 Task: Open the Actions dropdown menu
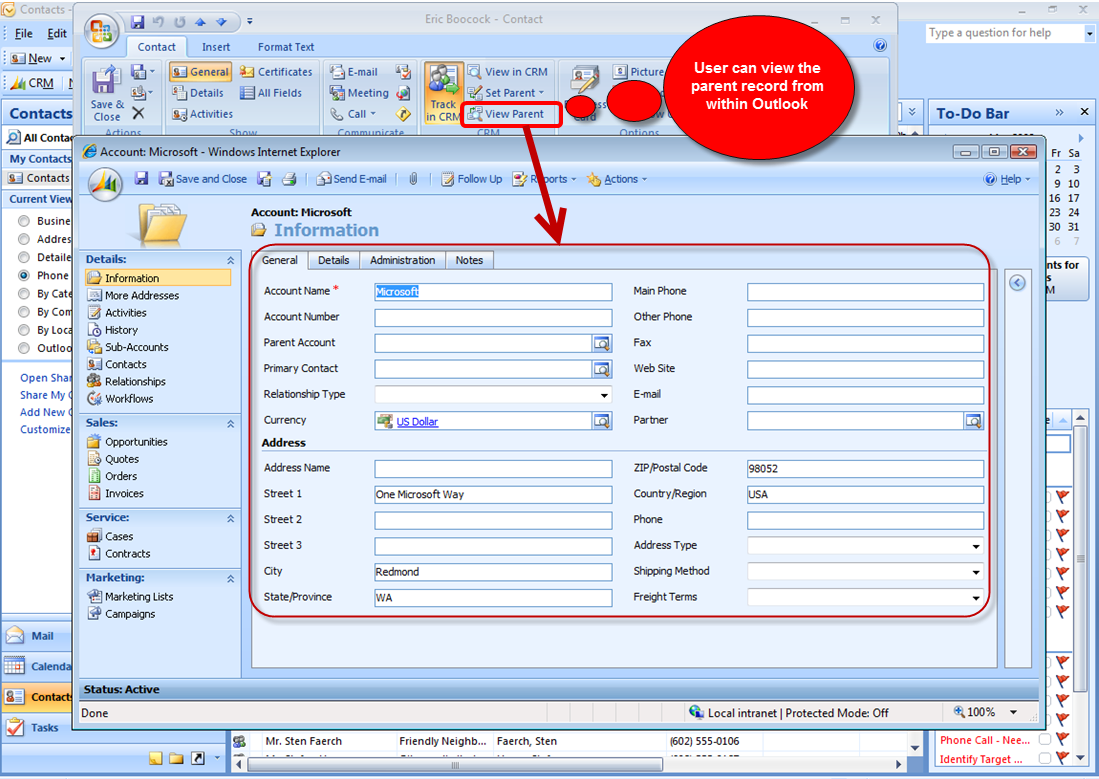(x=617, y=179)
